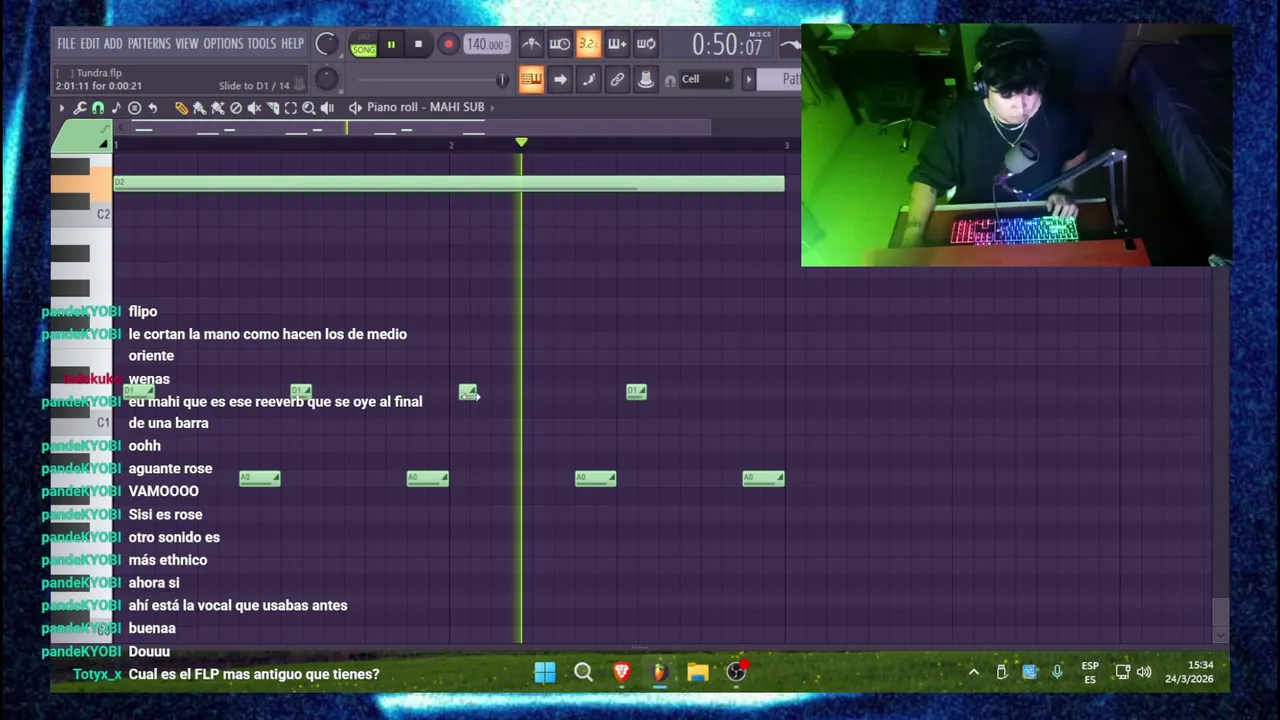Click the multilink to controllers knob icon
This screenshot has height=720, width=1280.
point(646,80)
